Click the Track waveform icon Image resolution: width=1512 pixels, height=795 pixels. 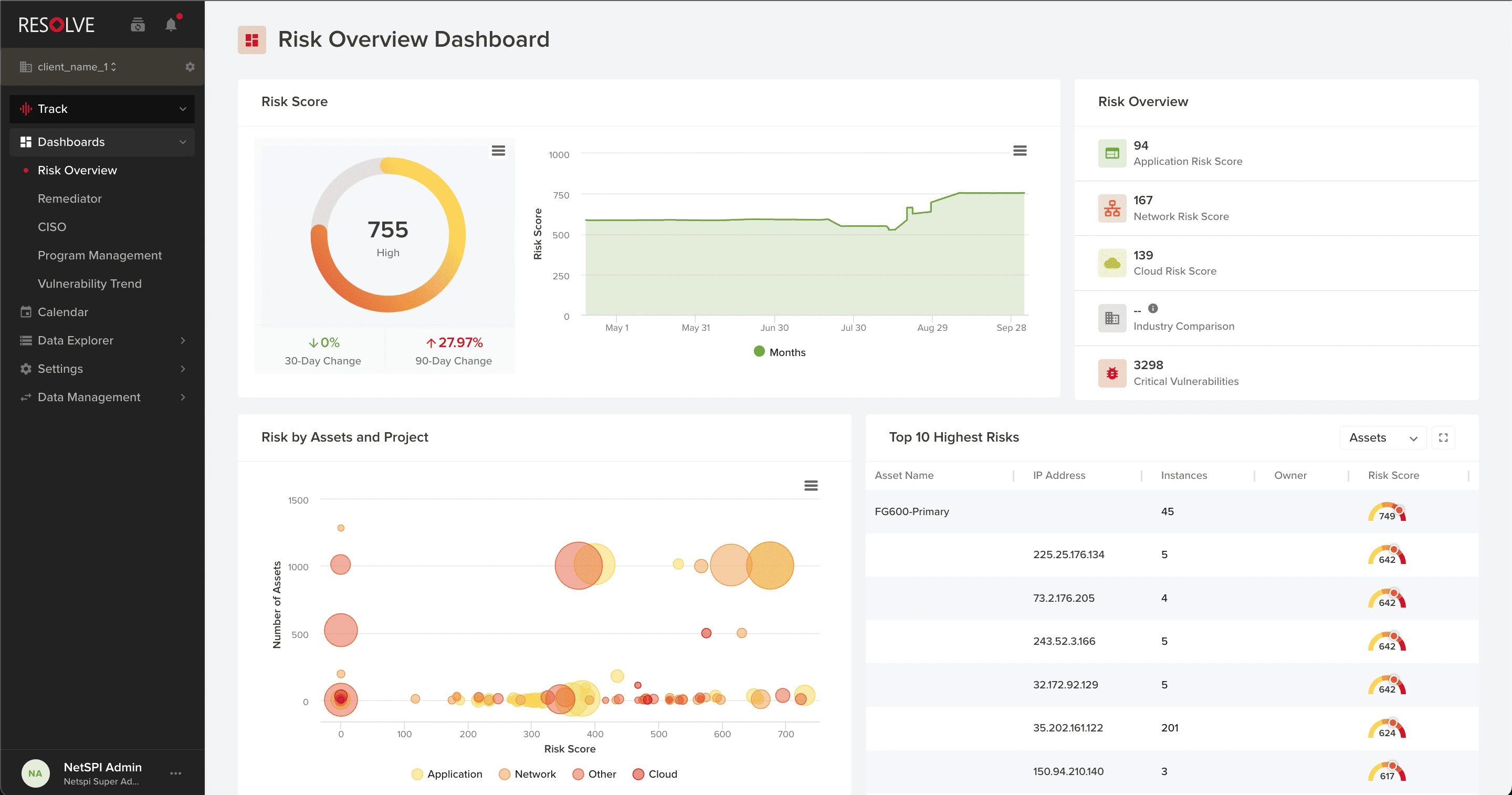coord(26,109)
